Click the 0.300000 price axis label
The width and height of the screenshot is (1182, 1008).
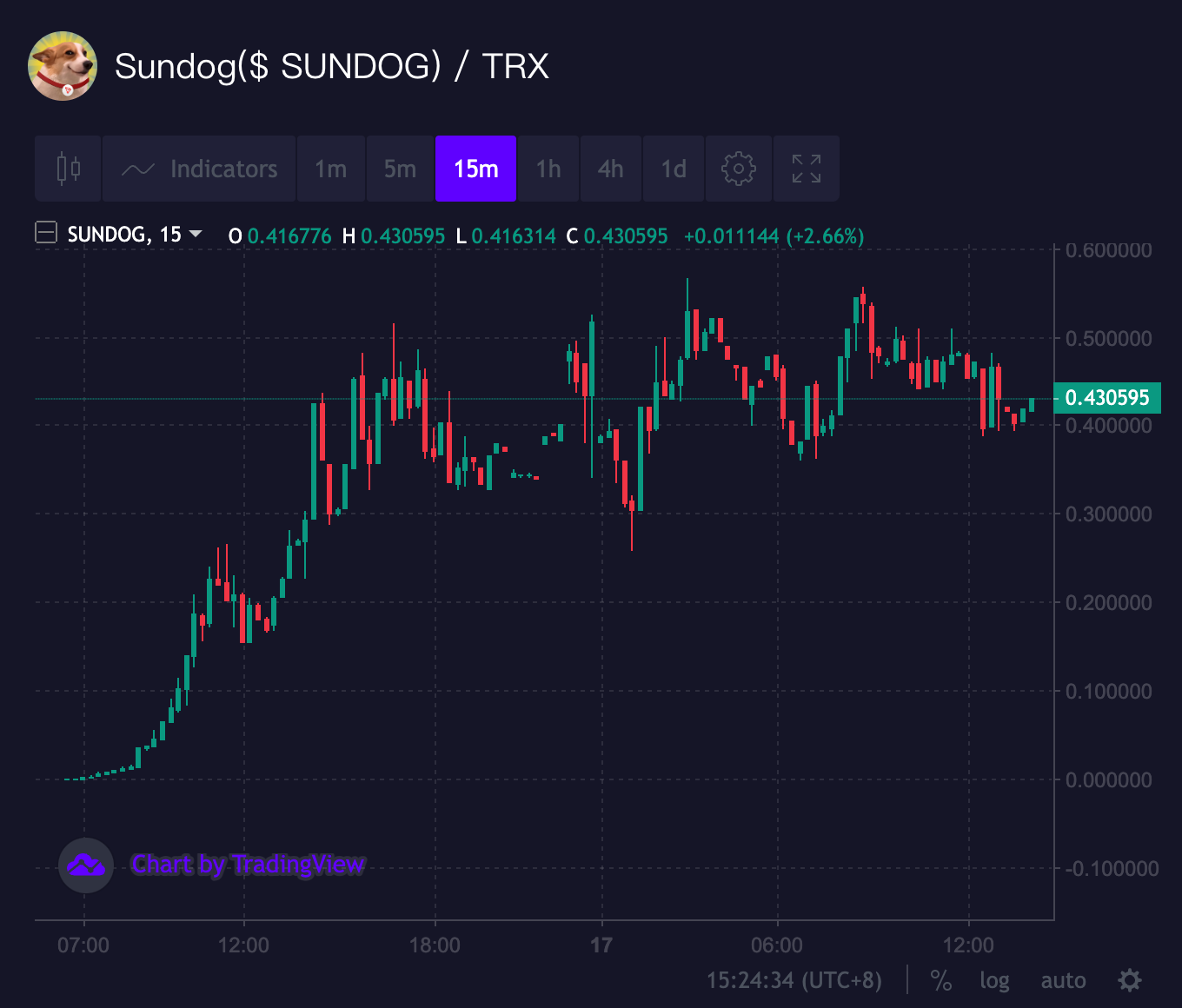[1109, 514]
